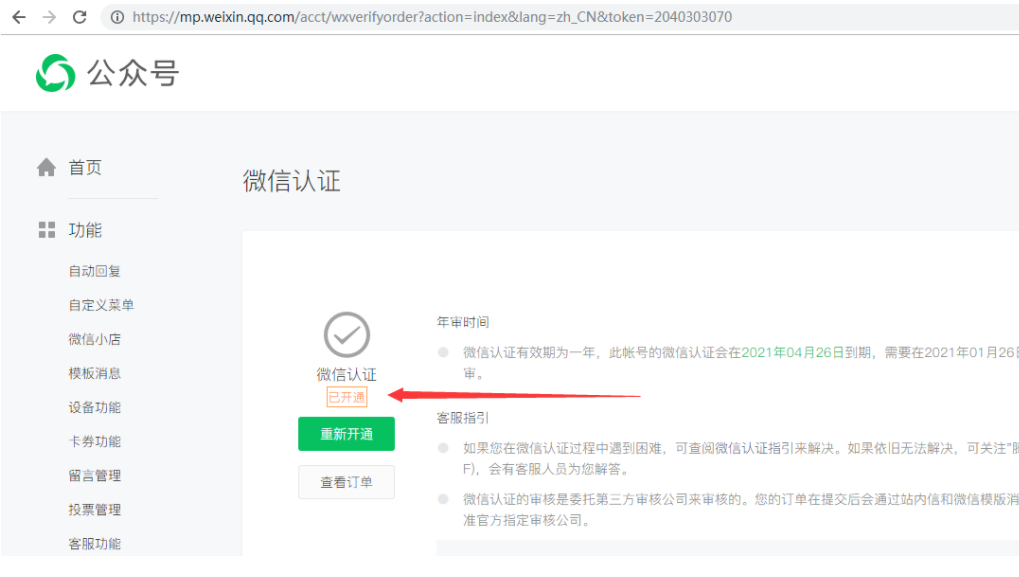Open 自动回复 in the sidebar
1019x577 pixels.
coord(94,271)
